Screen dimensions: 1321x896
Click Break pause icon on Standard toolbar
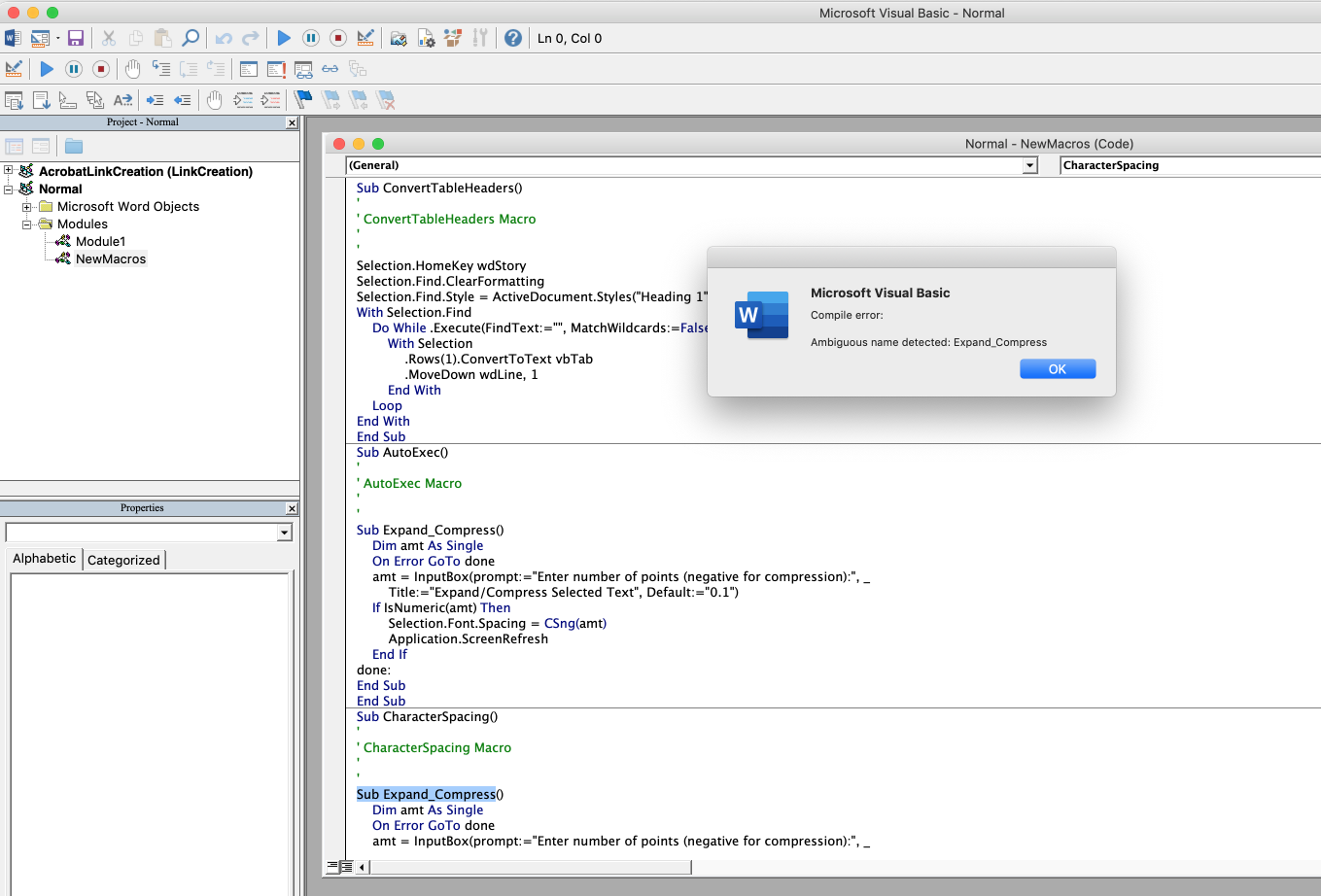pos(311,38)
